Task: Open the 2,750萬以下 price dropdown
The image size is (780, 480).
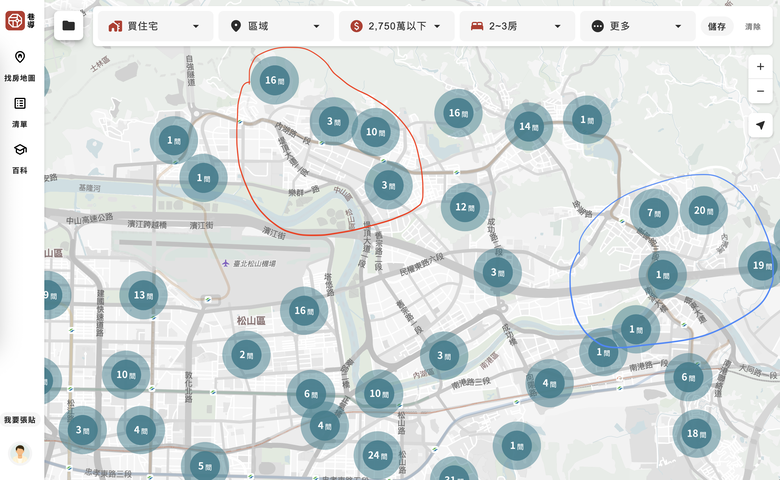Action: (x=396, y=26)
